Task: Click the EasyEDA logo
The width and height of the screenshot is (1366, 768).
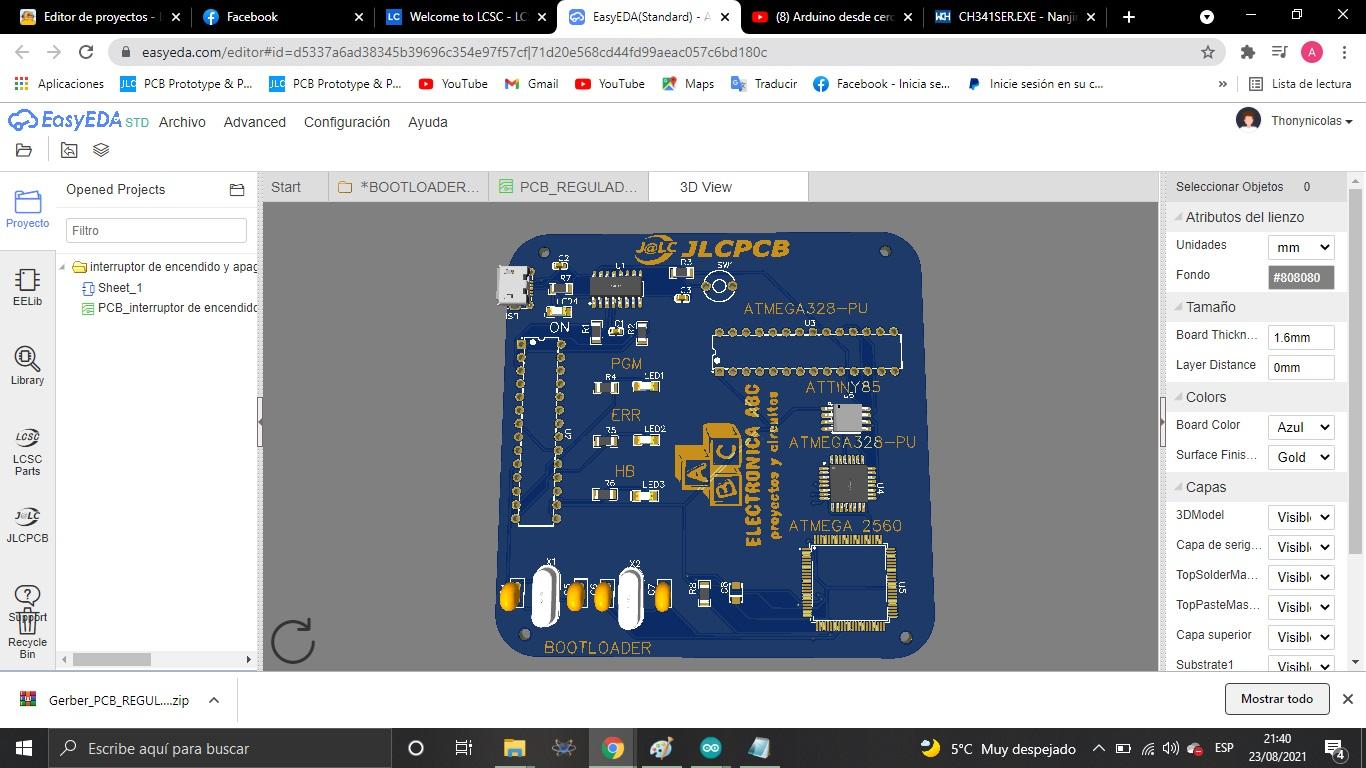Action: [x=78, y=121]
